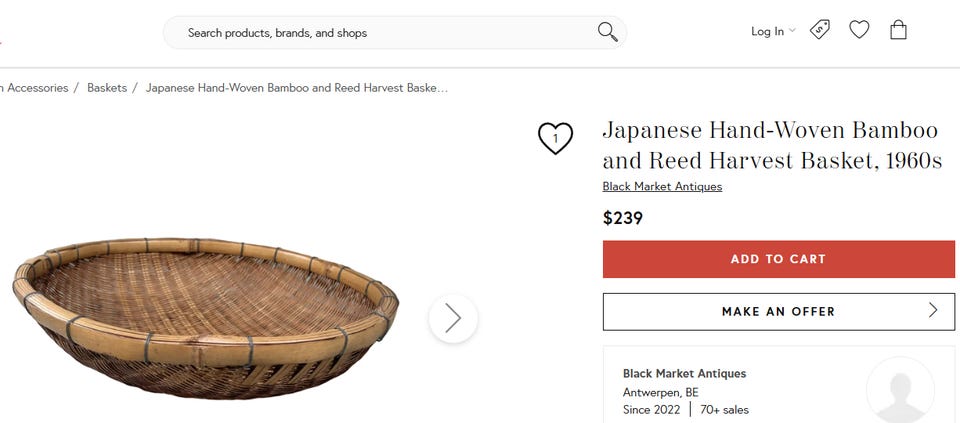Open the offers price tag icon
This screenshot has width=960, height=423.
(820, 30)
